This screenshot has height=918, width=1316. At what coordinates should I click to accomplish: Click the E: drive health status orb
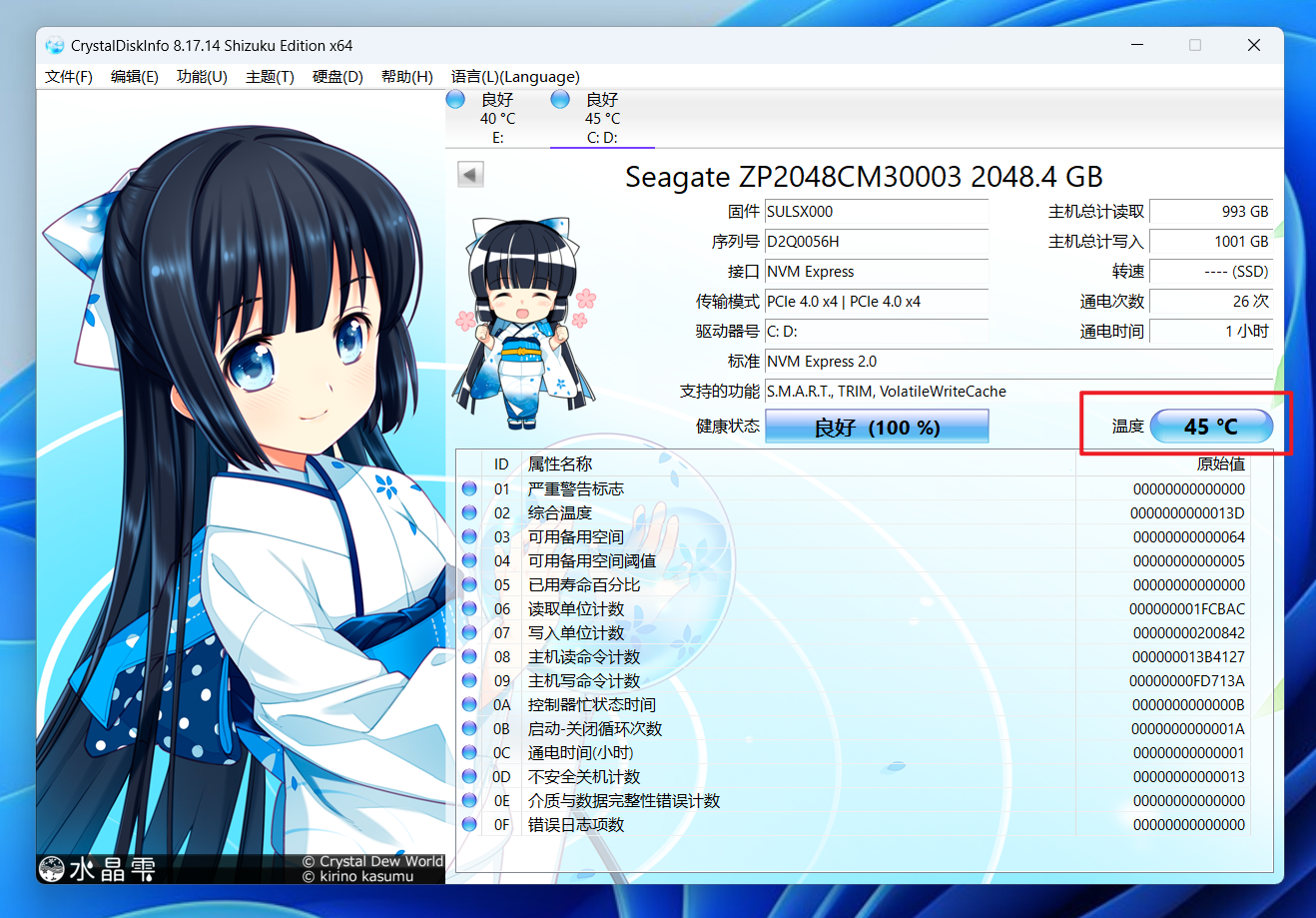pyautogui.click(x=455, y=99)
